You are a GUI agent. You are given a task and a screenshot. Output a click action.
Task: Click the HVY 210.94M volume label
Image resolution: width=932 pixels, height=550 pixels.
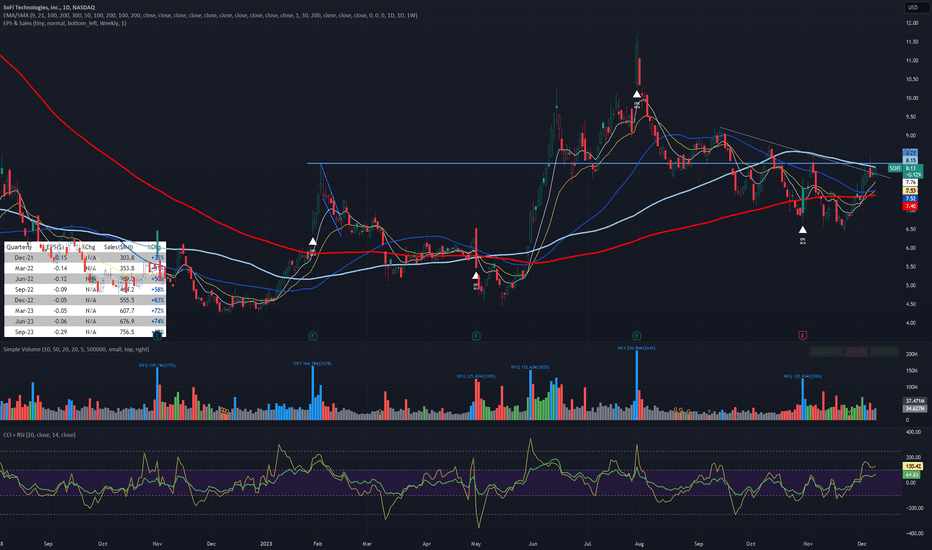coord(636,348)
